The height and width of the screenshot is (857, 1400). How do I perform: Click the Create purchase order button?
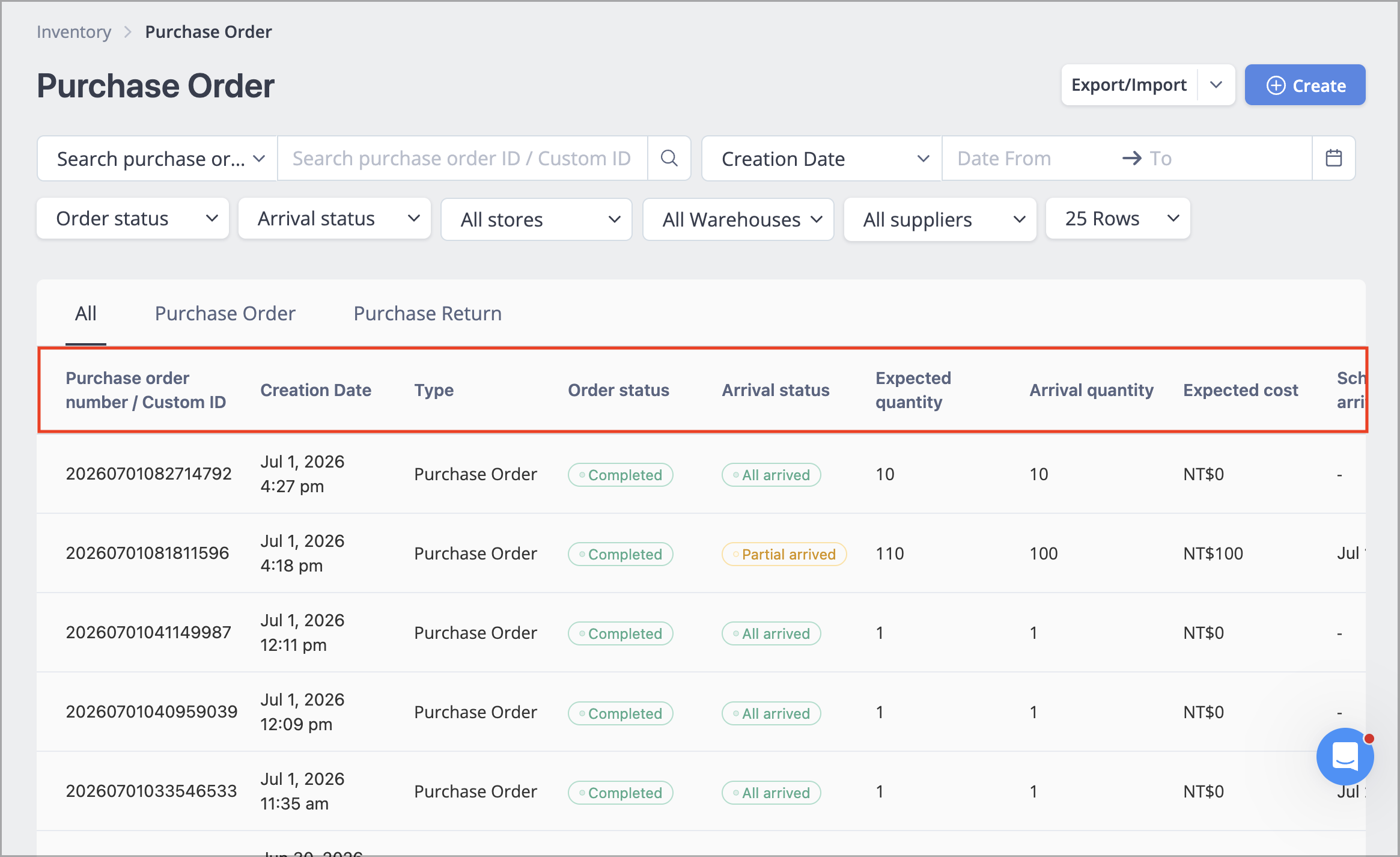1305,85
